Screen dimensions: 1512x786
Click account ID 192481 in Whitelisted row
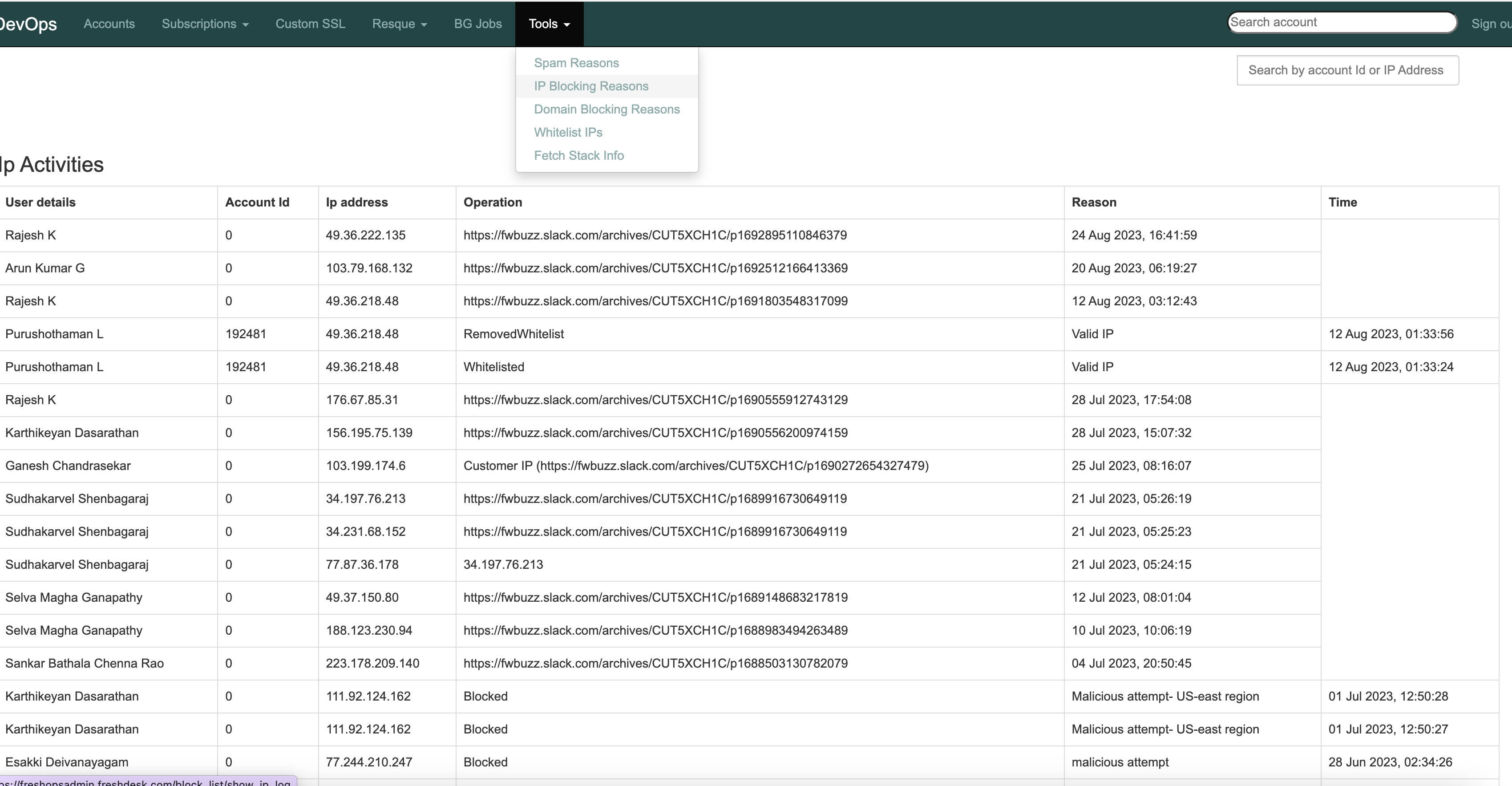[x=245, y=367]
